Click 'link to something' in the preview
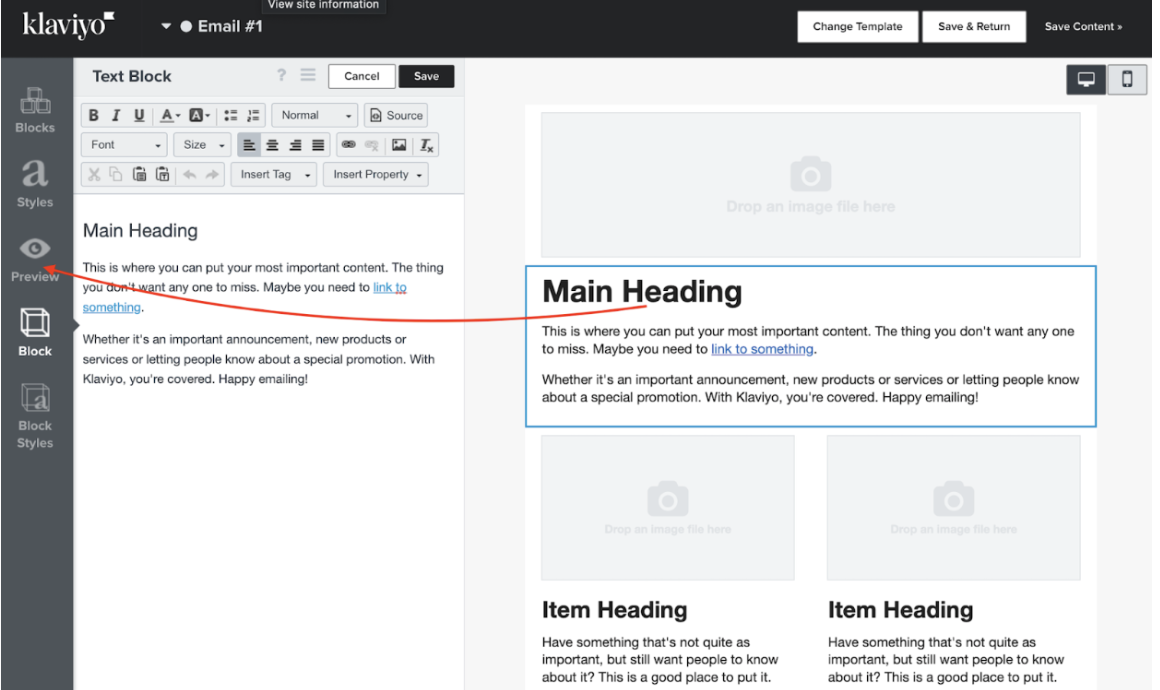This screenshot has width=1160, height=690. pyautogui.click(x=762, y=349)
